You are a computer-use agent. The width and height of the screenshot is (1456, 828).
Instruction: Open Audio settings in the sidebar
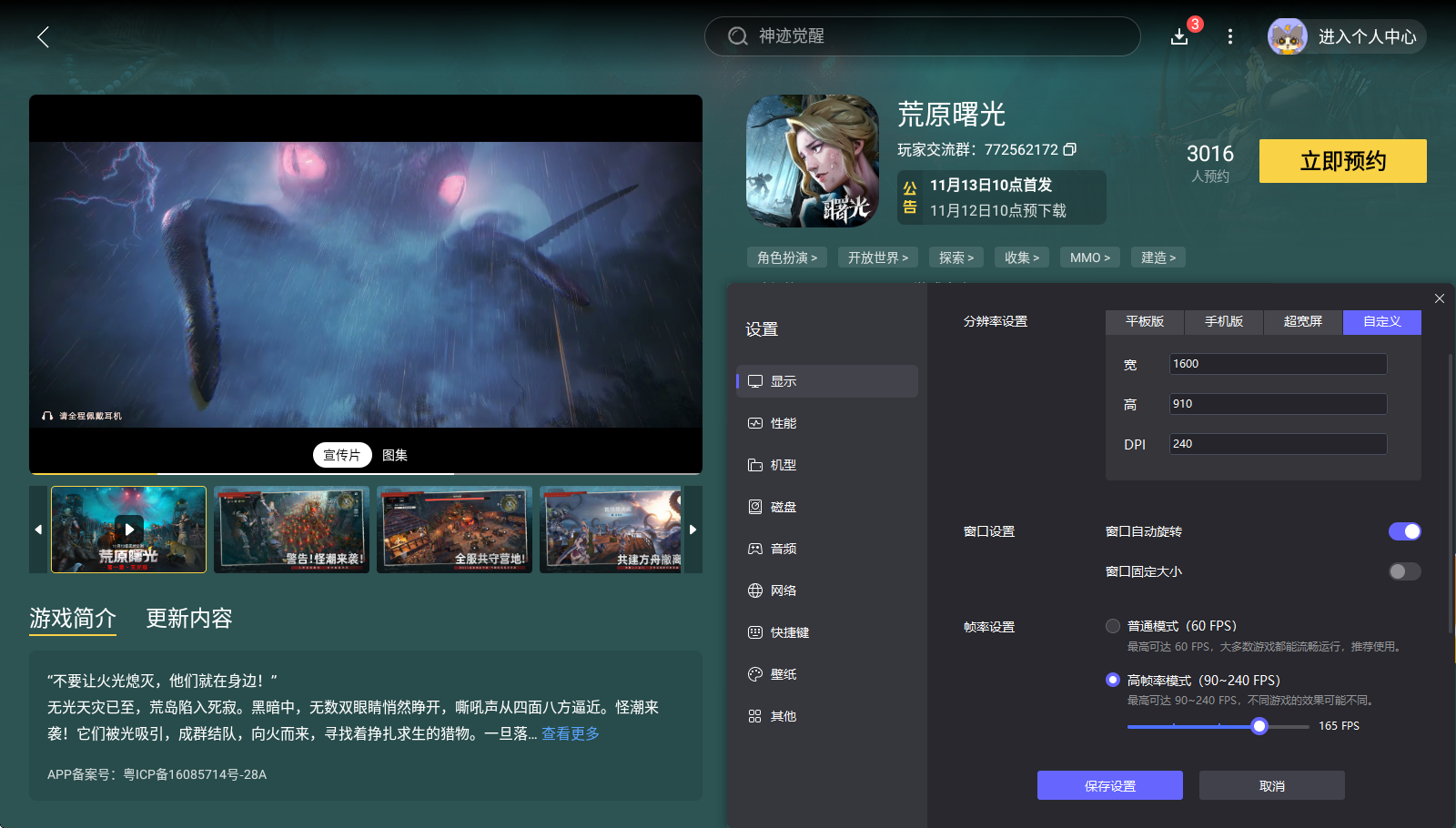click(783, 549)
